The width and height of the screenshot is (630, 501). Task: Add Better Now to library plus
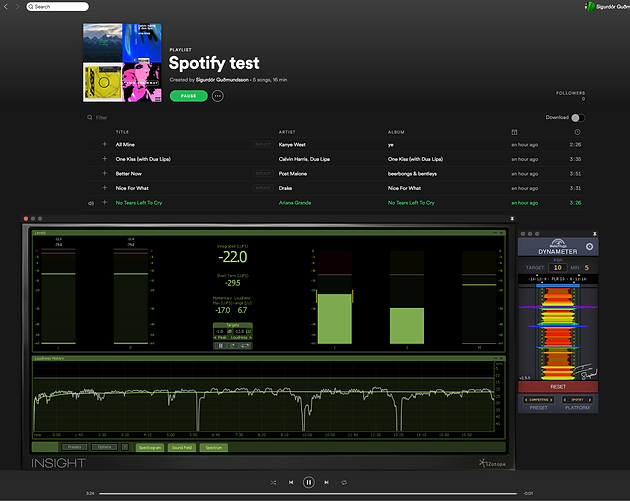pos(104,173)
